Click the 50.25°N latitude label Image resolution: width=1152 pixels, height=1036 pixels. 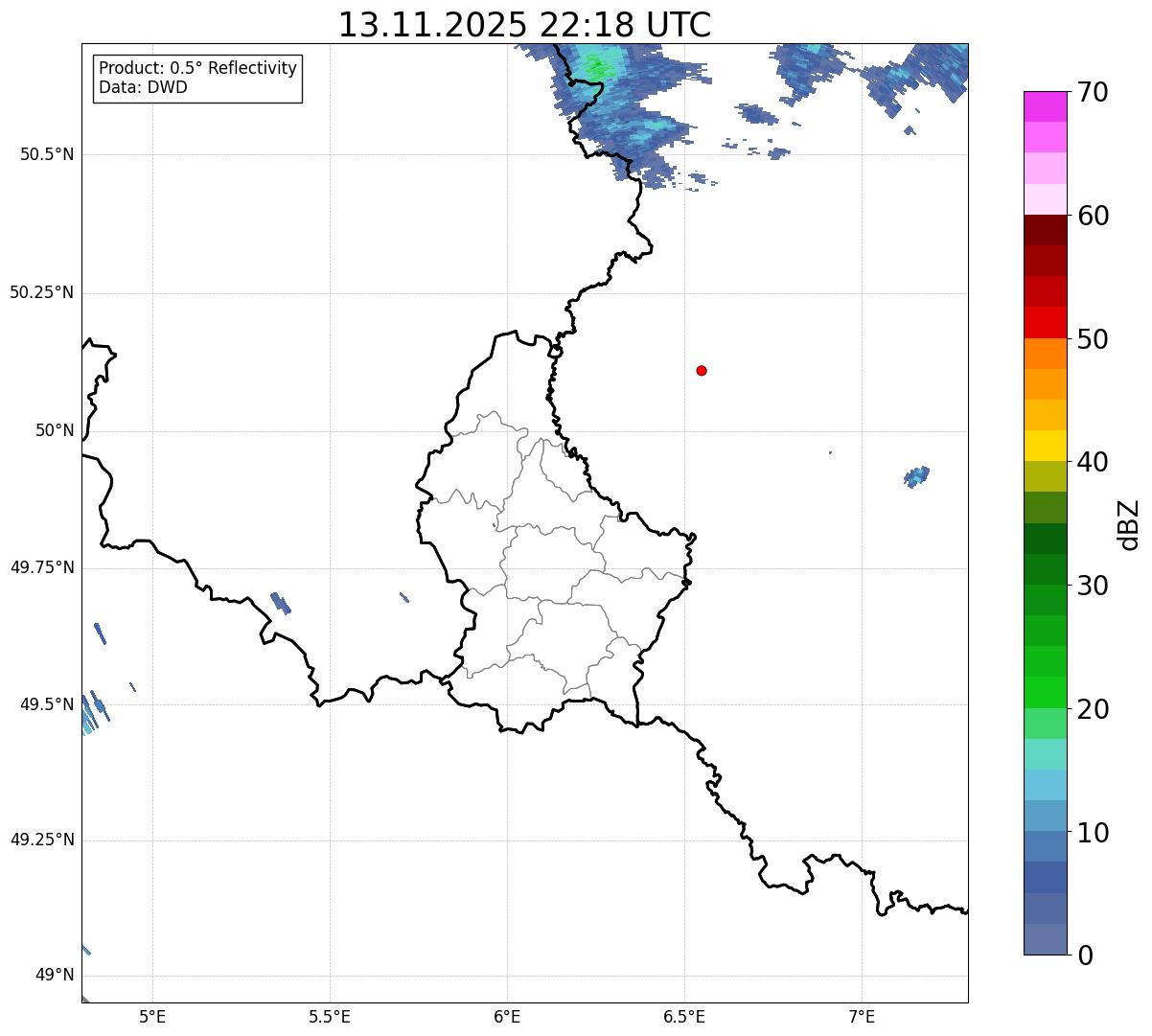(42, 292)
